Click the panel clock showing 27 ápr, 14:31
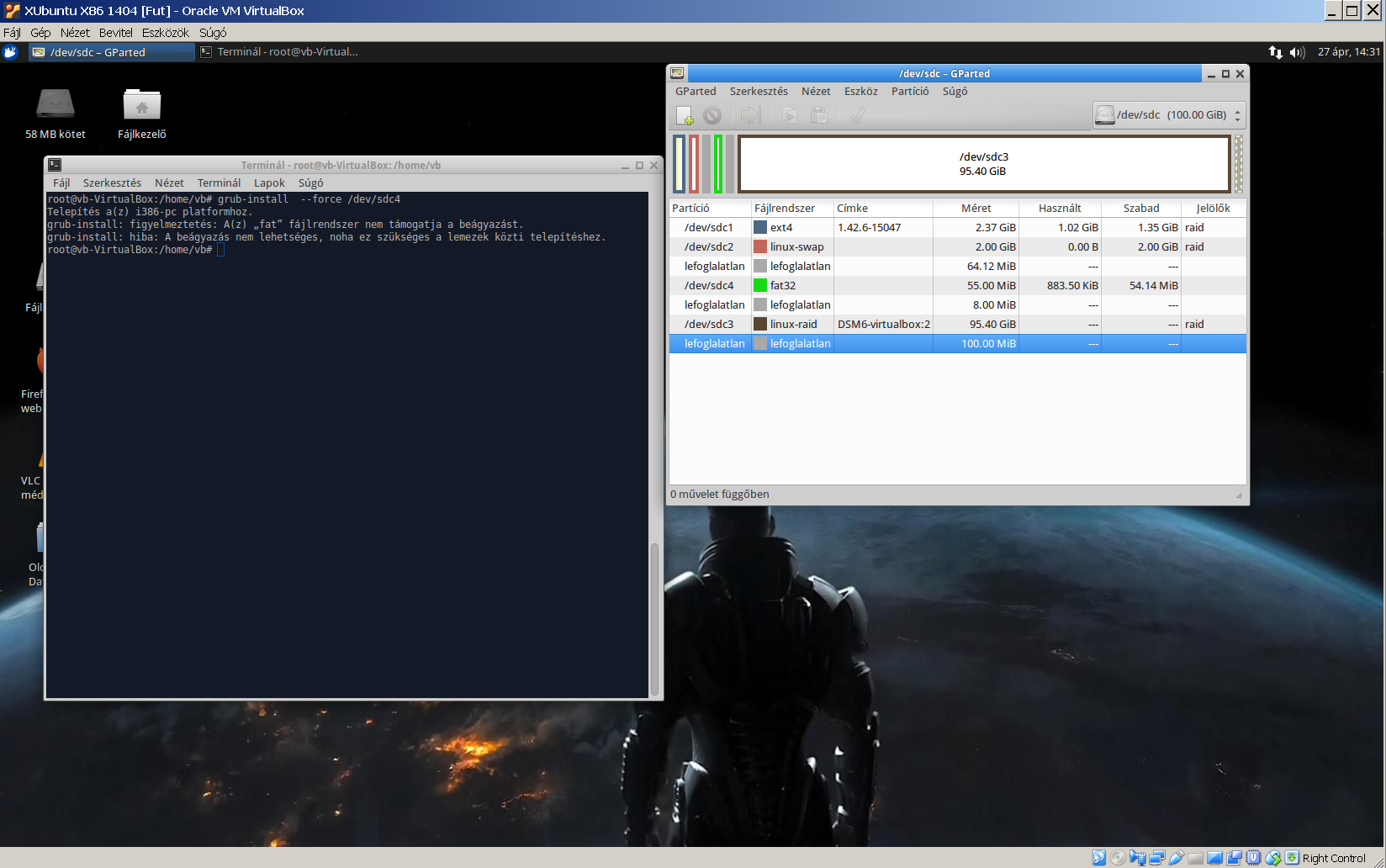 tap(1348, 52)
